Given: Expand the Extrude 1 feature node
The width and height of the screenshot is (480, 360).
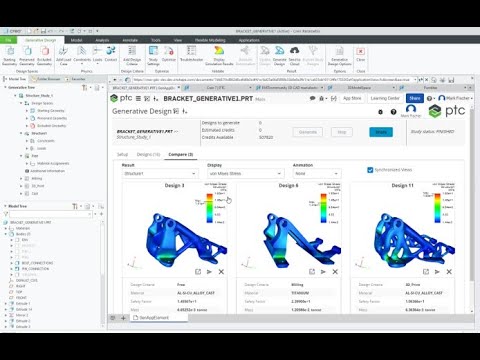Looking at the screenshot, I should tap(5, 304).
